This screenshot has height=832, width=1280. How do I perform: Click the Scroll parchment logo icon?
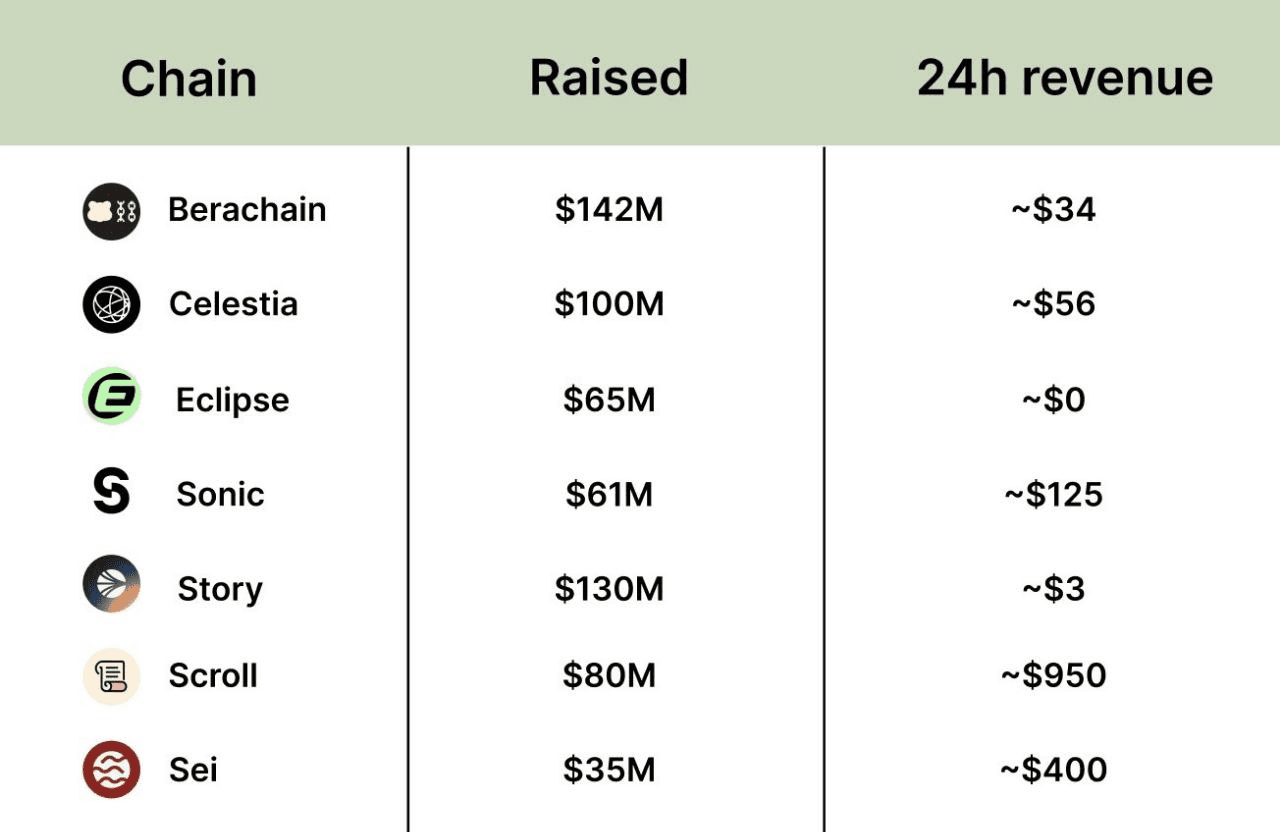coord(111,676)
